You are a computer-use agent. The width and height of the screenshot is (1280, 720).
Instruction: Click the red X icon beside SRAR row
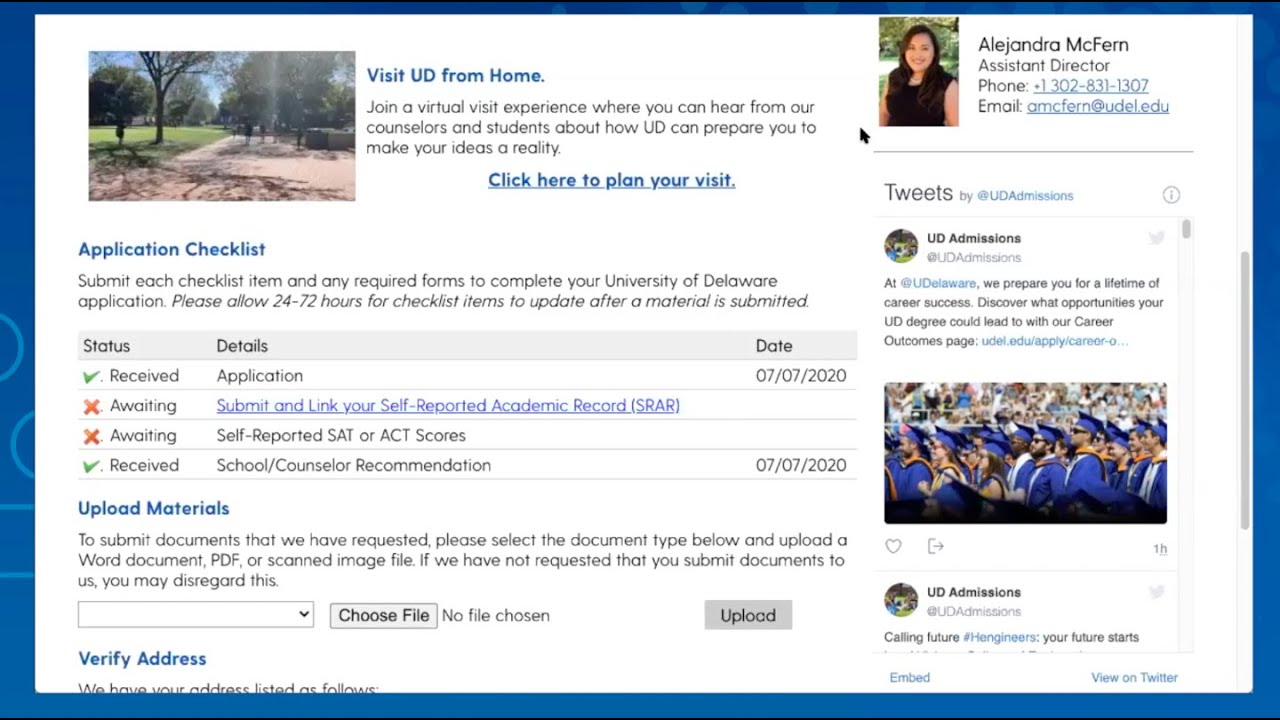(x=91, y=406)
